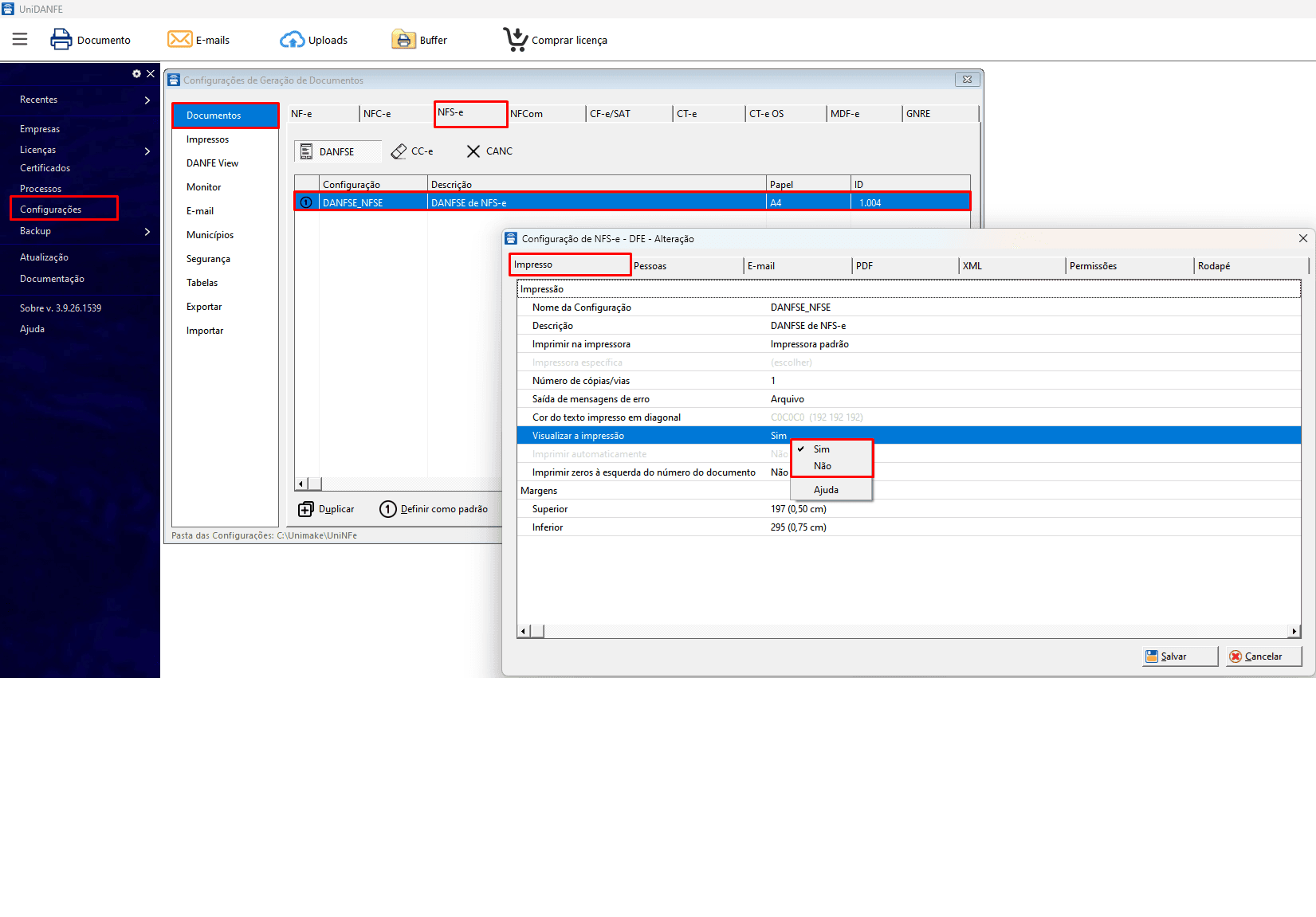The image size is (1316, 917).
Task: Open Visualizar a impressão value field
Action: [1035, 436]
